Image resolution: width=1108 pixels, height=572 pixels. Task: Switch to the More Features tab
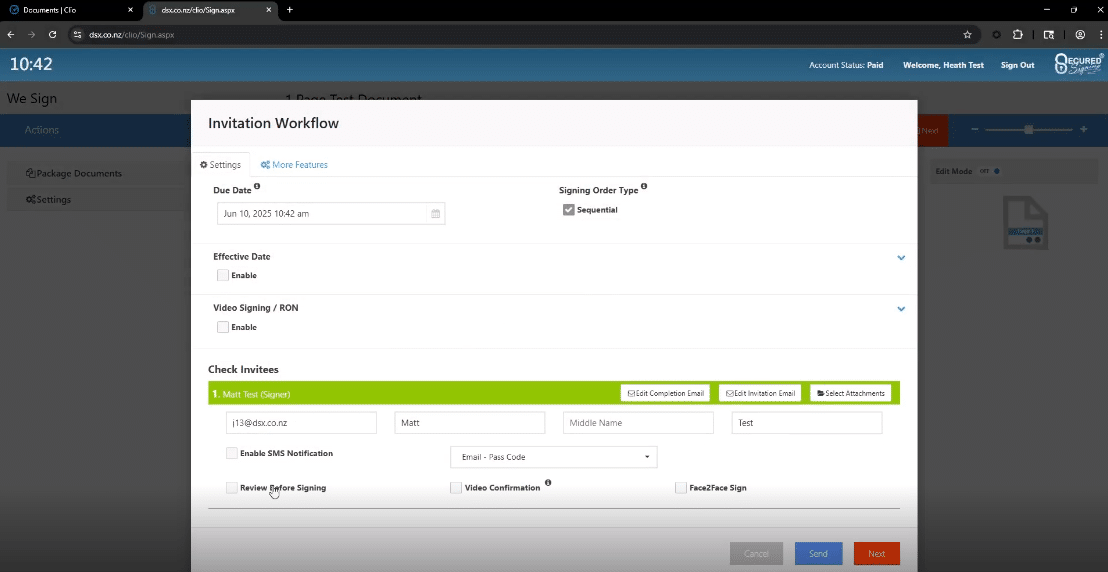294,165
